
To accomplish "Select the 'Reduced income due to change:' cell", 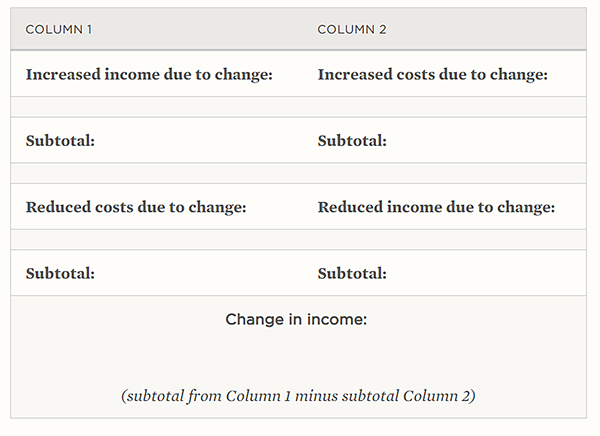I will click(x=436, y=207).
